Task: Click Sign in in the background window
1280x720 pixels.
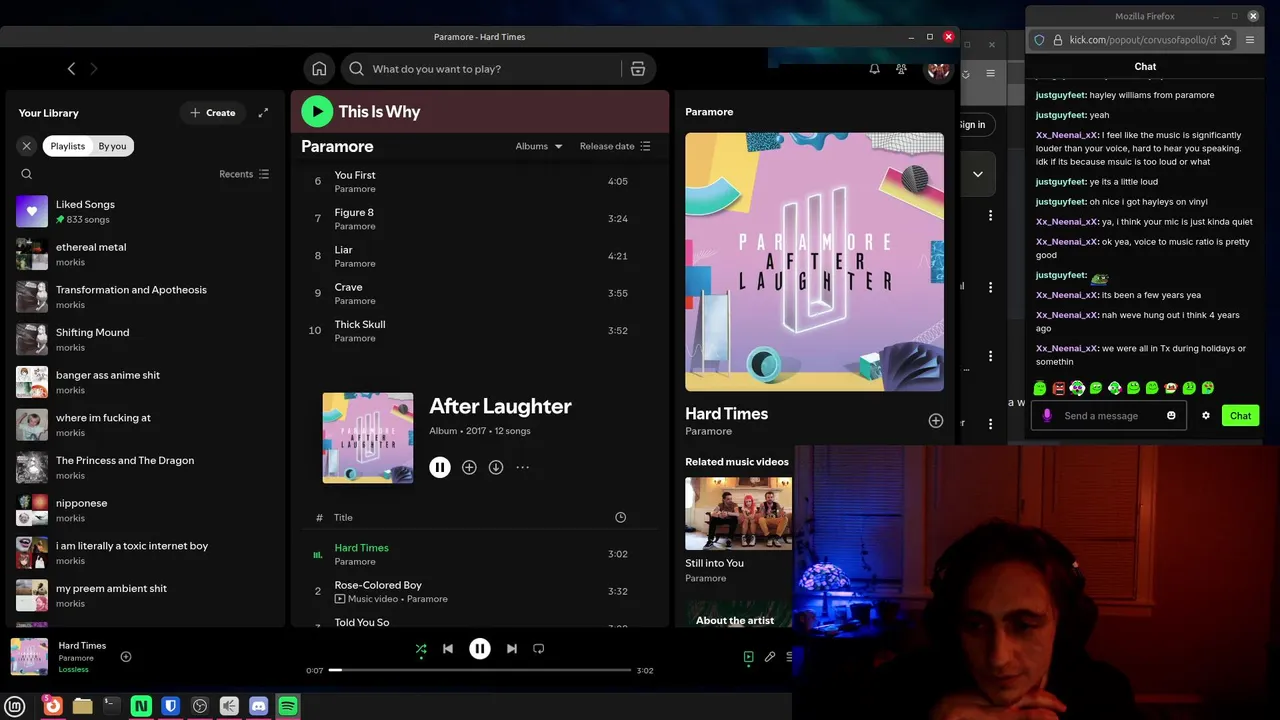Action: (x=972, y=125)
